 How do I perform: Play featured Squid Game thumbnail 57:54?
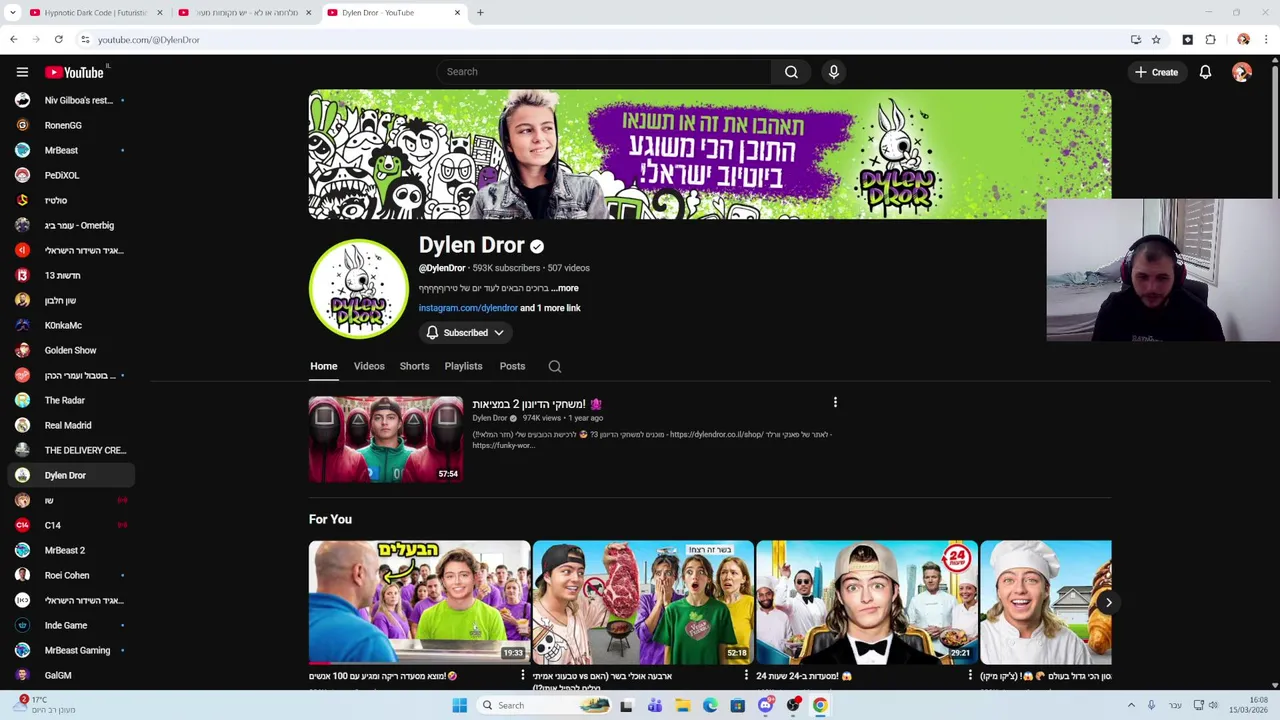[x=386, y=439]
